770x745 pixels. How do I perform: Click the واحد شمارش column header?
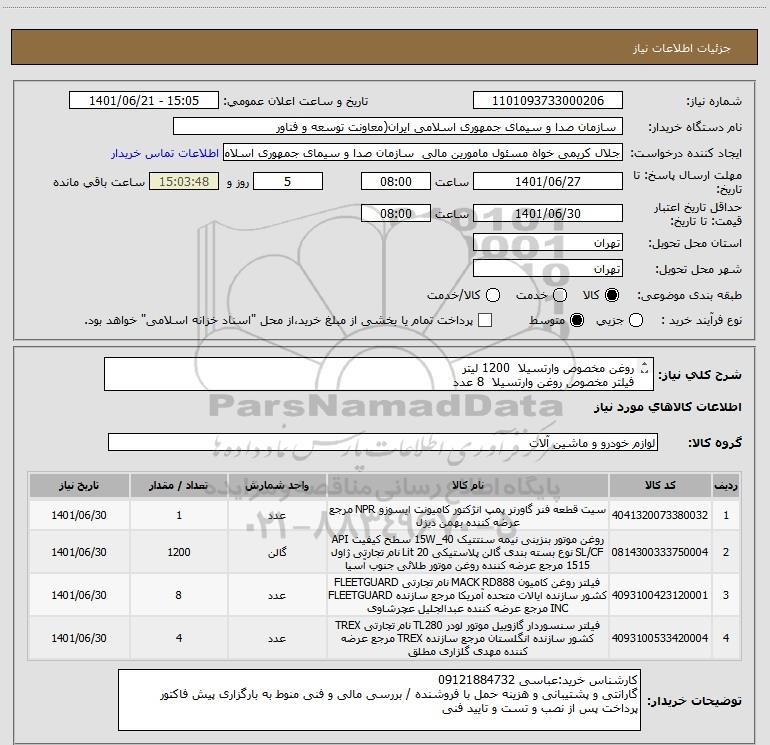click(x=277, y=486)
